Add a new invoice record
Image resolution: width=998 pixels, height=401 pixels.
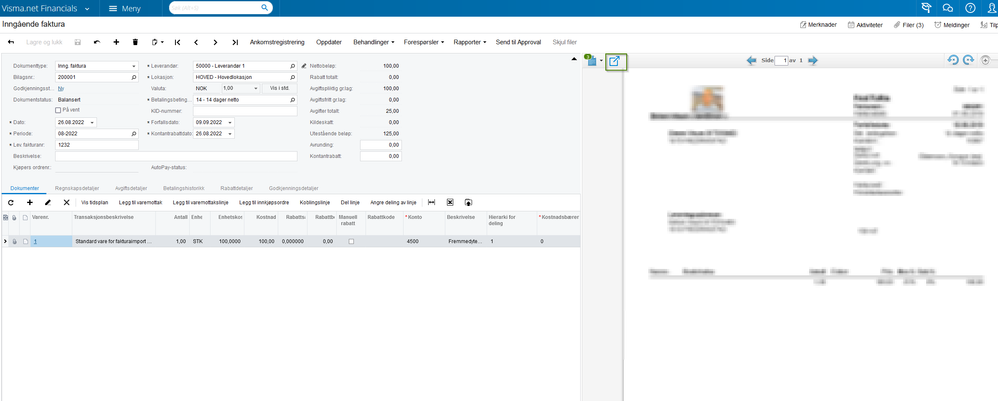(x=116, y=42)
